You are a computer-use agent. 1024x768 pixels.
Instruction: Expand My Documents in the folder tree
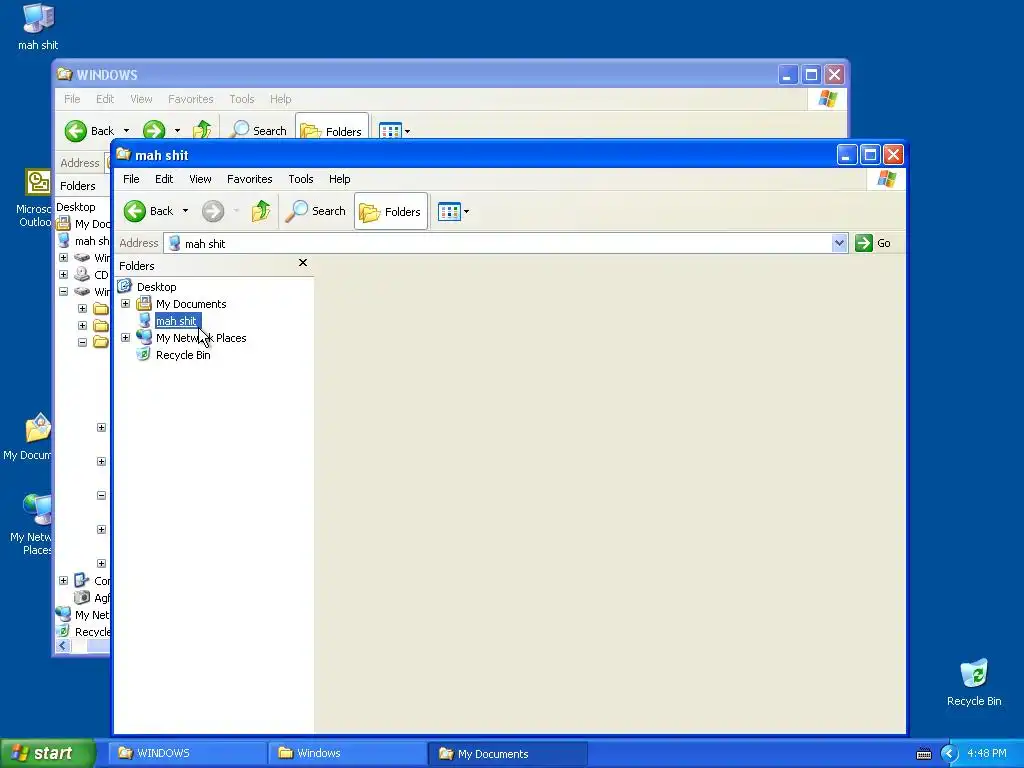[125, 304]
